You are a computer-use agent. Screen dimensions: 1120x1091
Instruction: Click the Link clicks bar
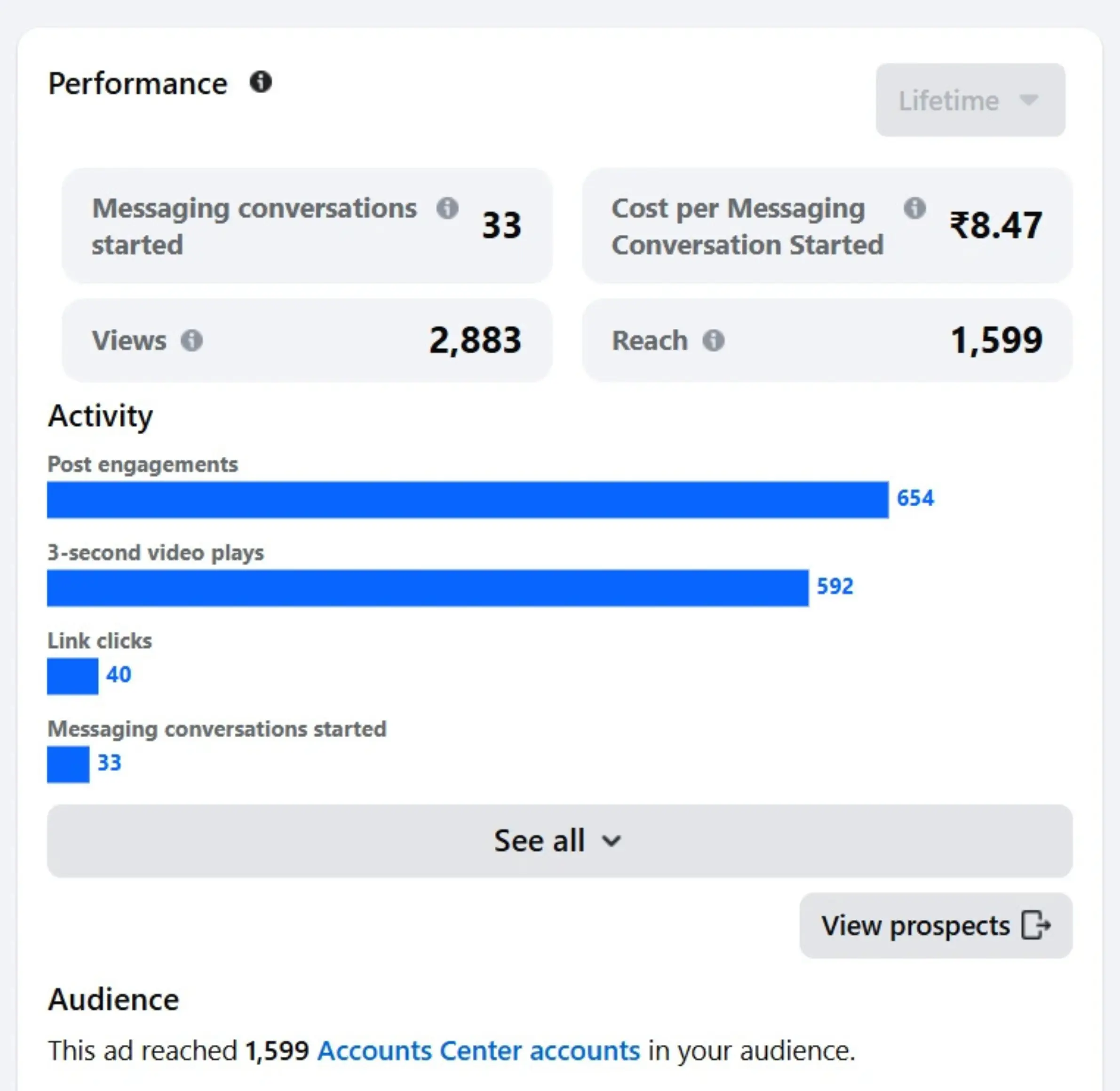(73, 676)
